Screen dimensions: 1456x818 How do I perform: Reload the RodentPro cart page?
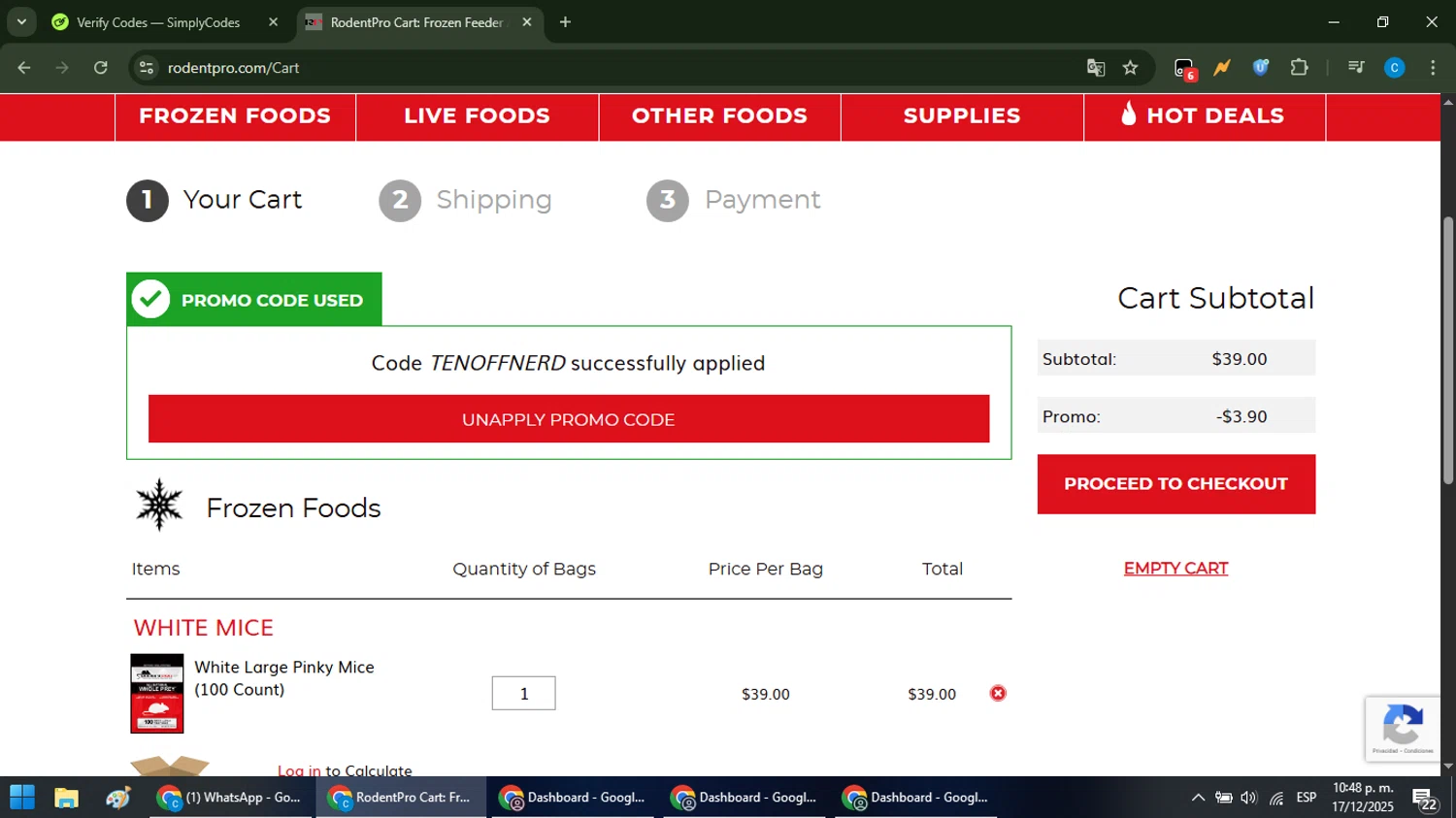tap(101, 68)
